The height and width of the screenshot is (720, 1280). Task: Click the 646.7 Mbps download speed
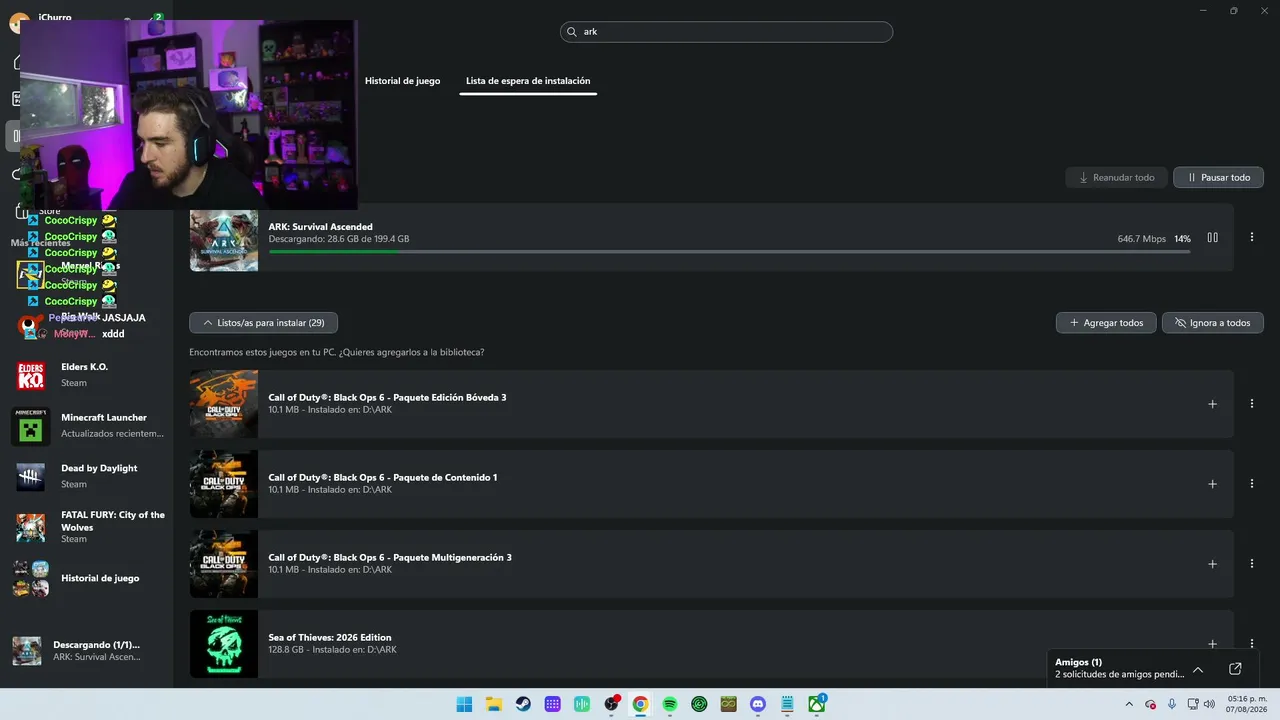[x=1142, y=239]
